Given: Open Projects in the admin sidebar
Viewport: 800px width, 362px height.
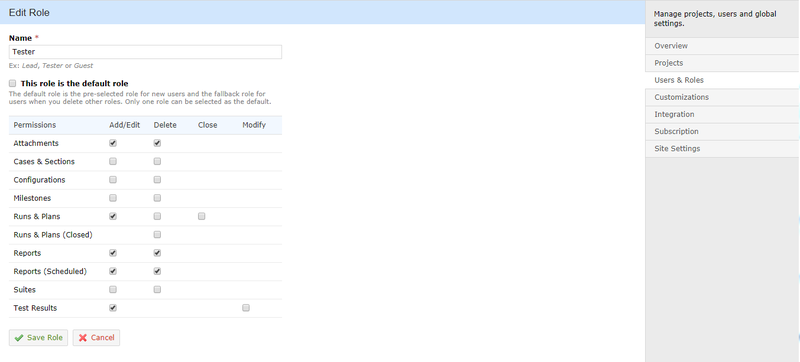Looking at the screenshot, I should pos(722,63).
